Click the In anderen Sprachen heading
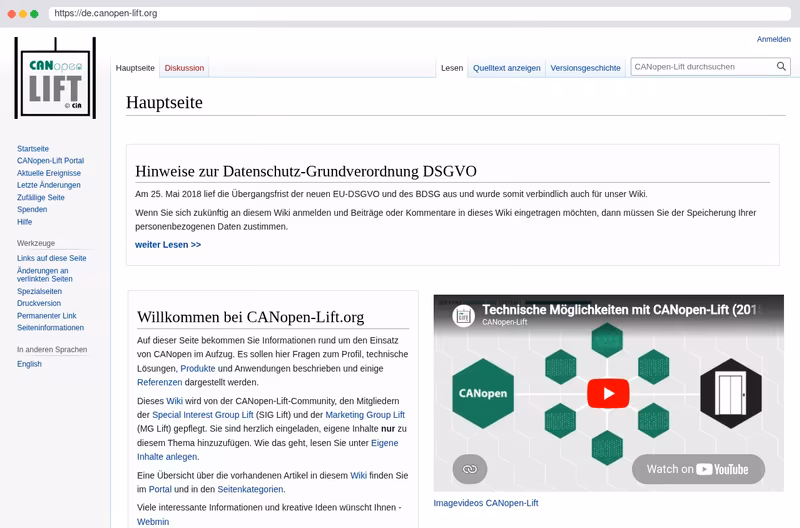Screen dimensions: 800x528 (52, 349)
